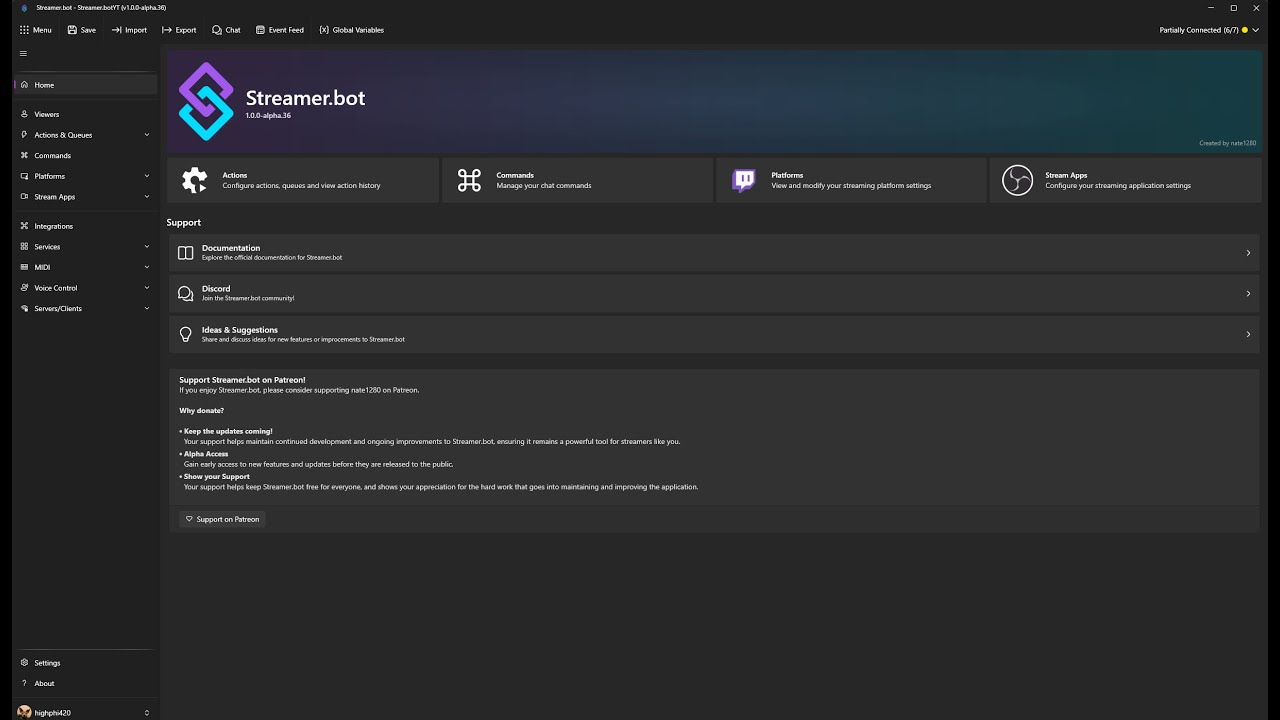Click the 'Support' section heading
The image size is (1280, 720).
point(184,222)
